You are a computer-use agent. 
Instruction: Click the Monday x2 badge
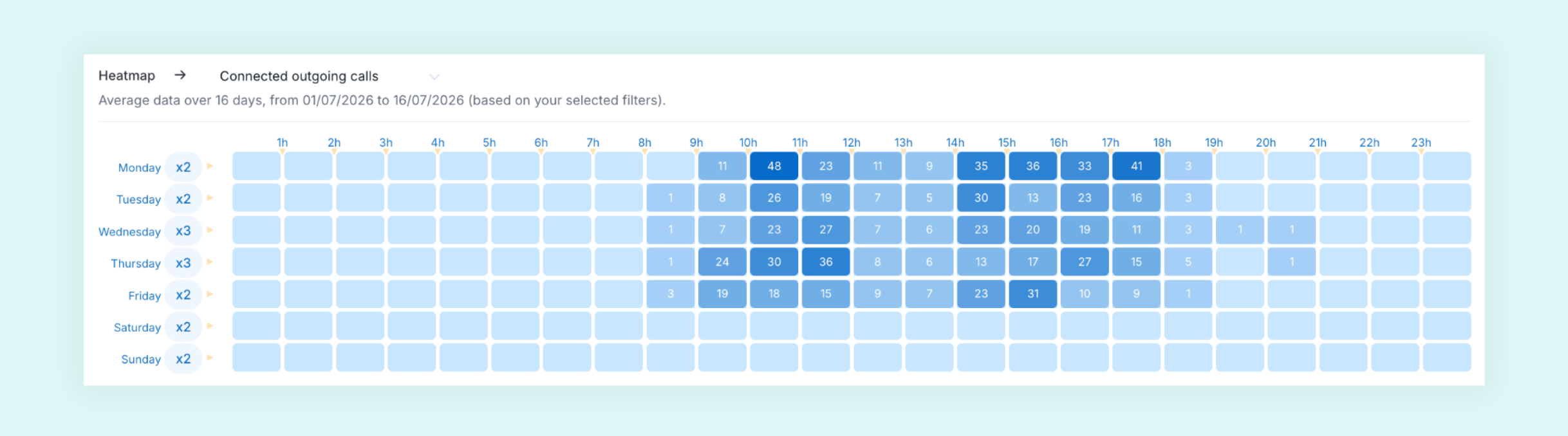click(x=183, y=167)
